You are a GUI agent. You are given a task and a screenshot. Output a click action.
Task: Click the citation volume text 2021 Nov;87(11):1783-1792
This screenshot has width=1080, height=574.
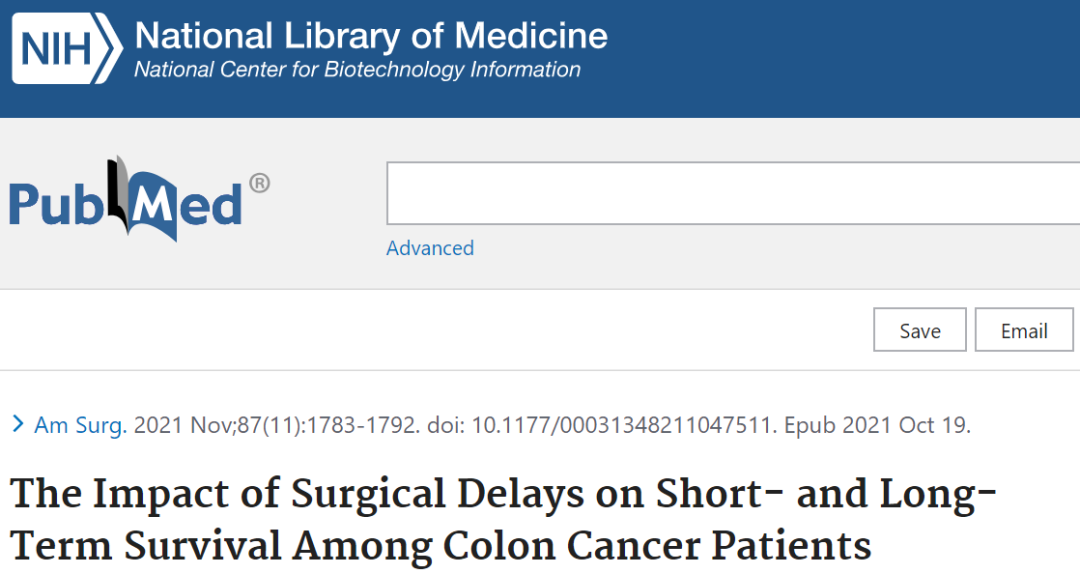point(276,425)
